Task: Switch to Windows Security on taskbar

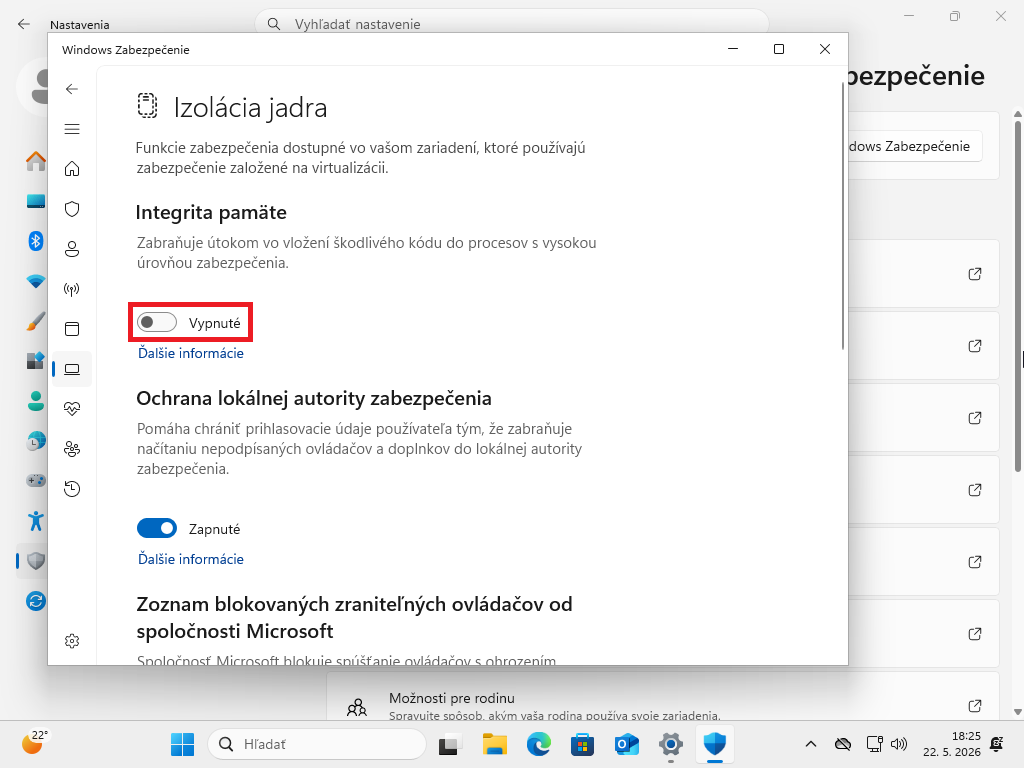Action: pos(715,744)
